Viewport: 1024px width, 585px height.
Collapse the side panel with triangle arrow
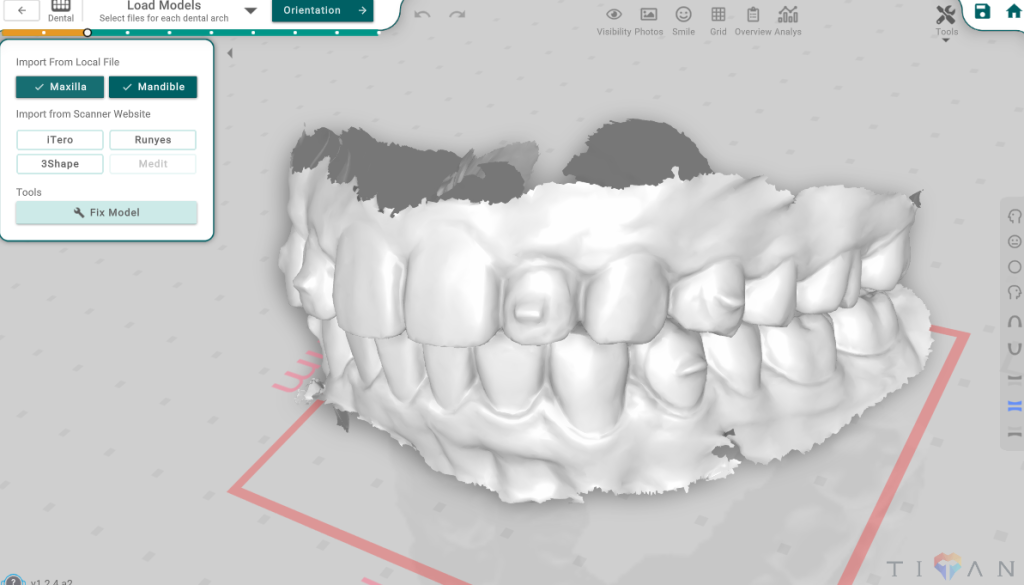point(230,54)
